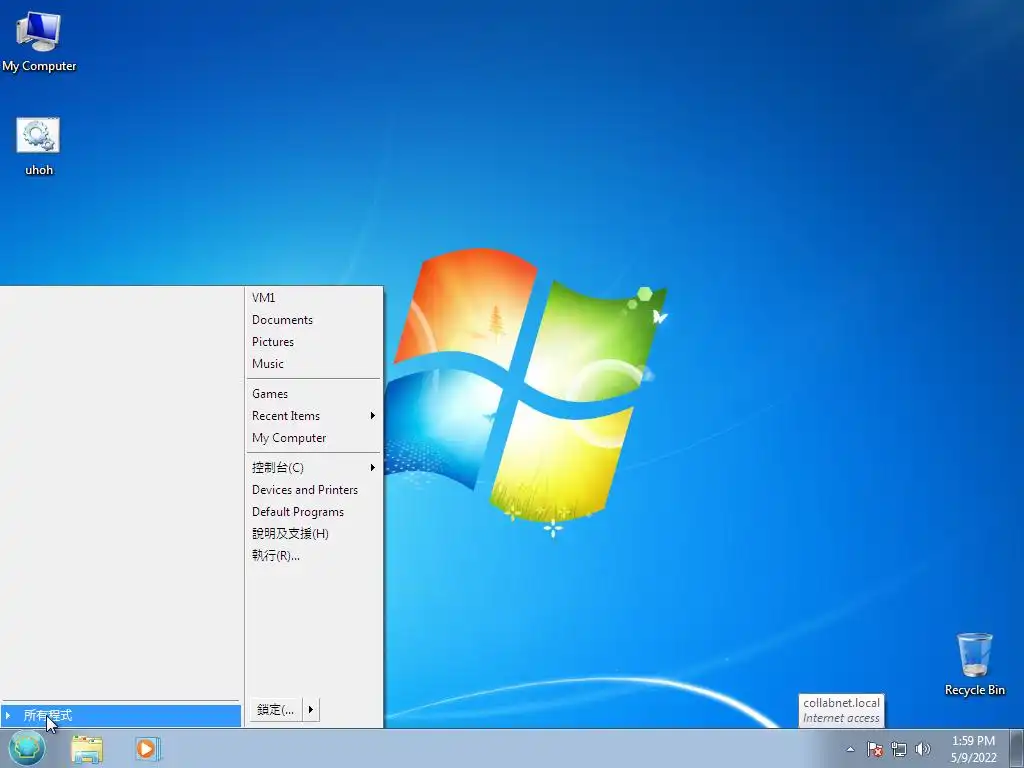Screen dimensions: 1024x768
Task: Click the Show Desktop strip
Action: point(1017,748)
